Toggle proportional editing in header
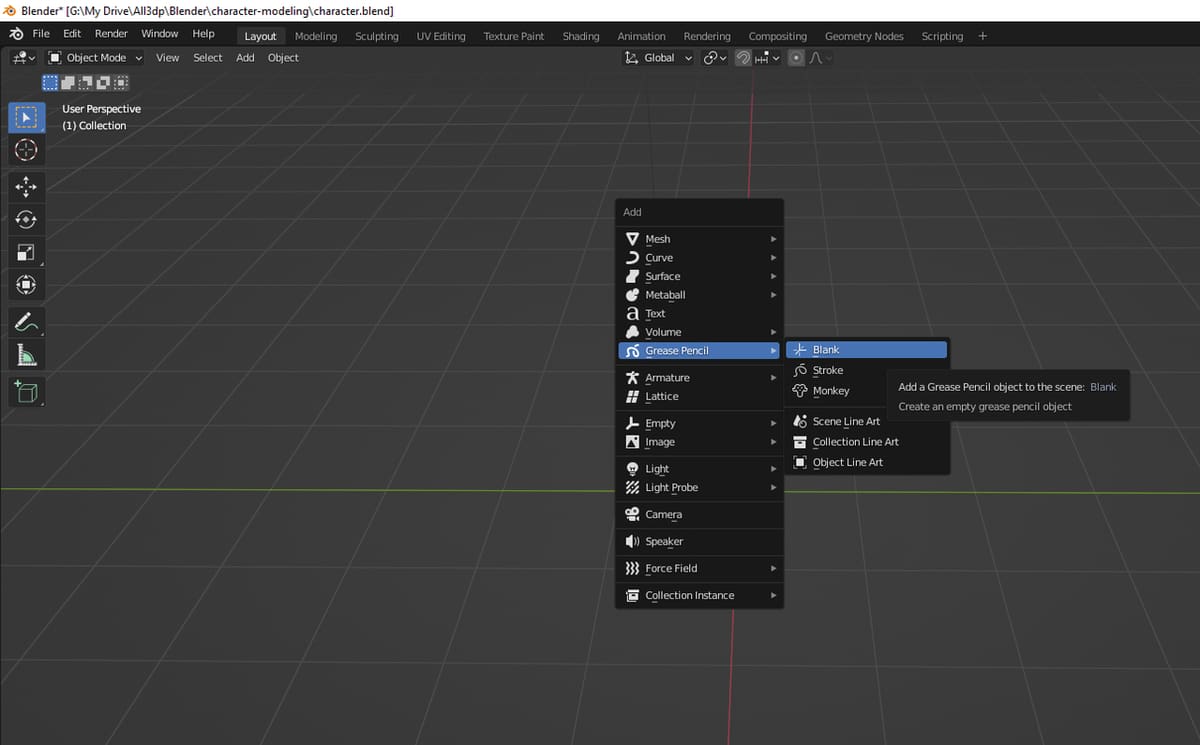The image size is (1200, 745). coord(796,58)
